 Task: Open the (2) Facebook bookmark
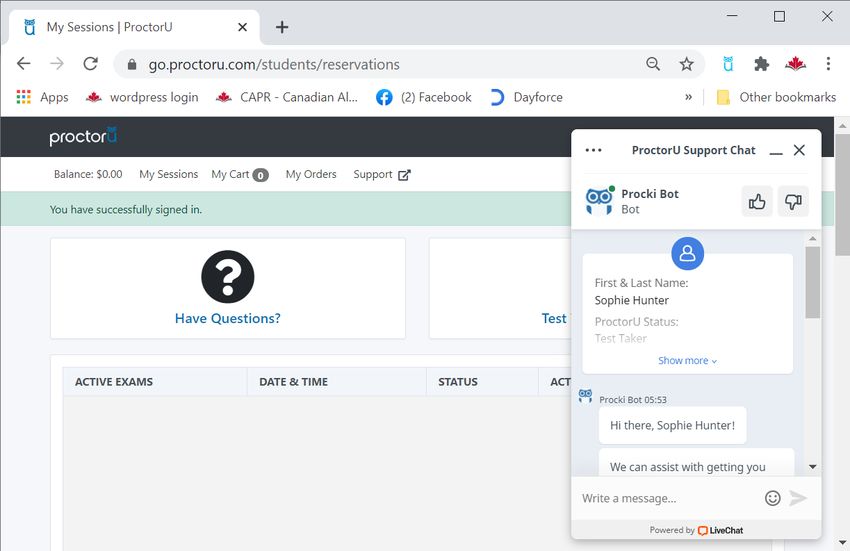423,97
